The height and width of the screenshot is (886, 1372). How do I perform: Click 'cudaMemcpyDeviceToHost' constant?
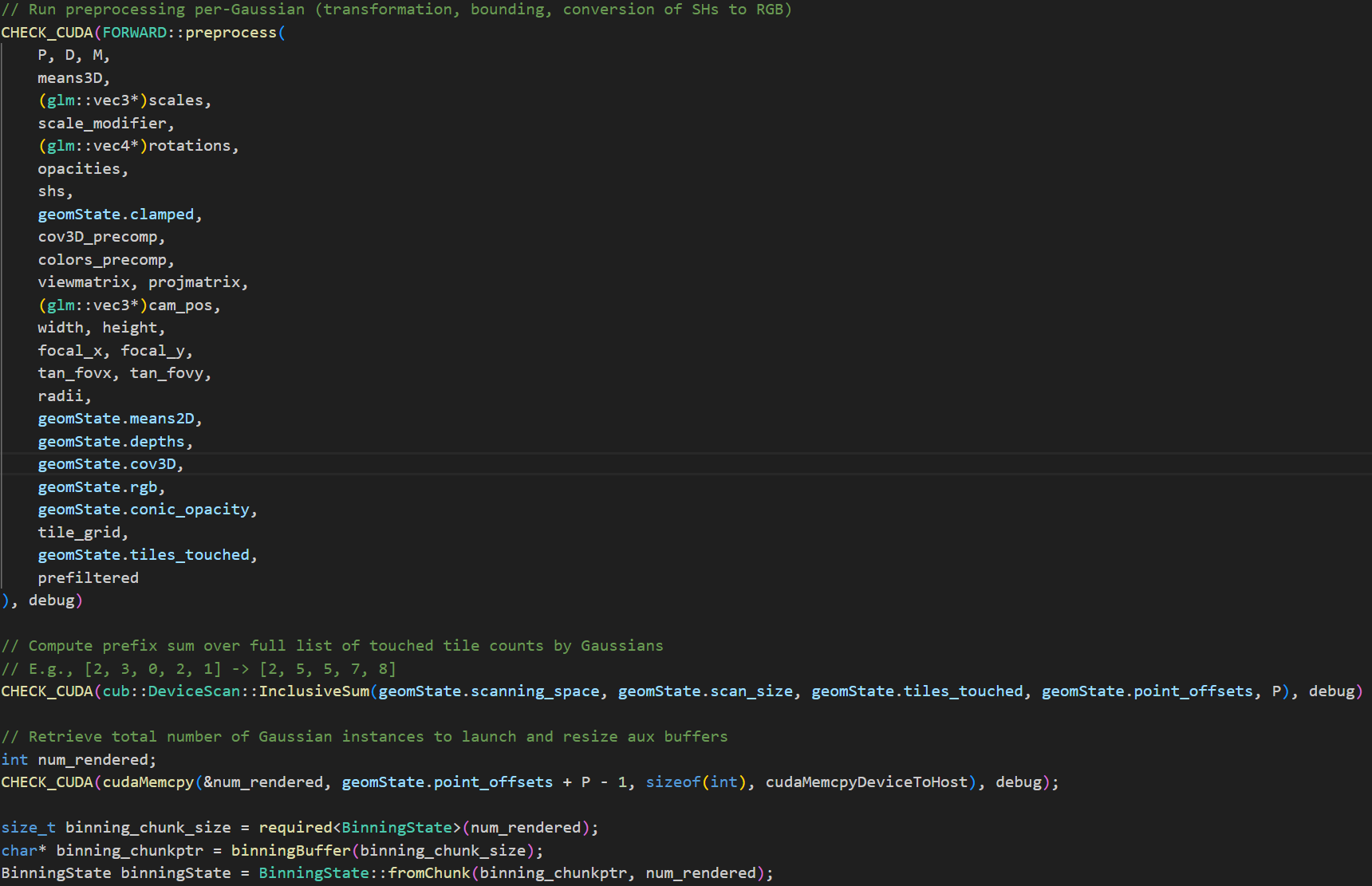(x=866, y=782)
